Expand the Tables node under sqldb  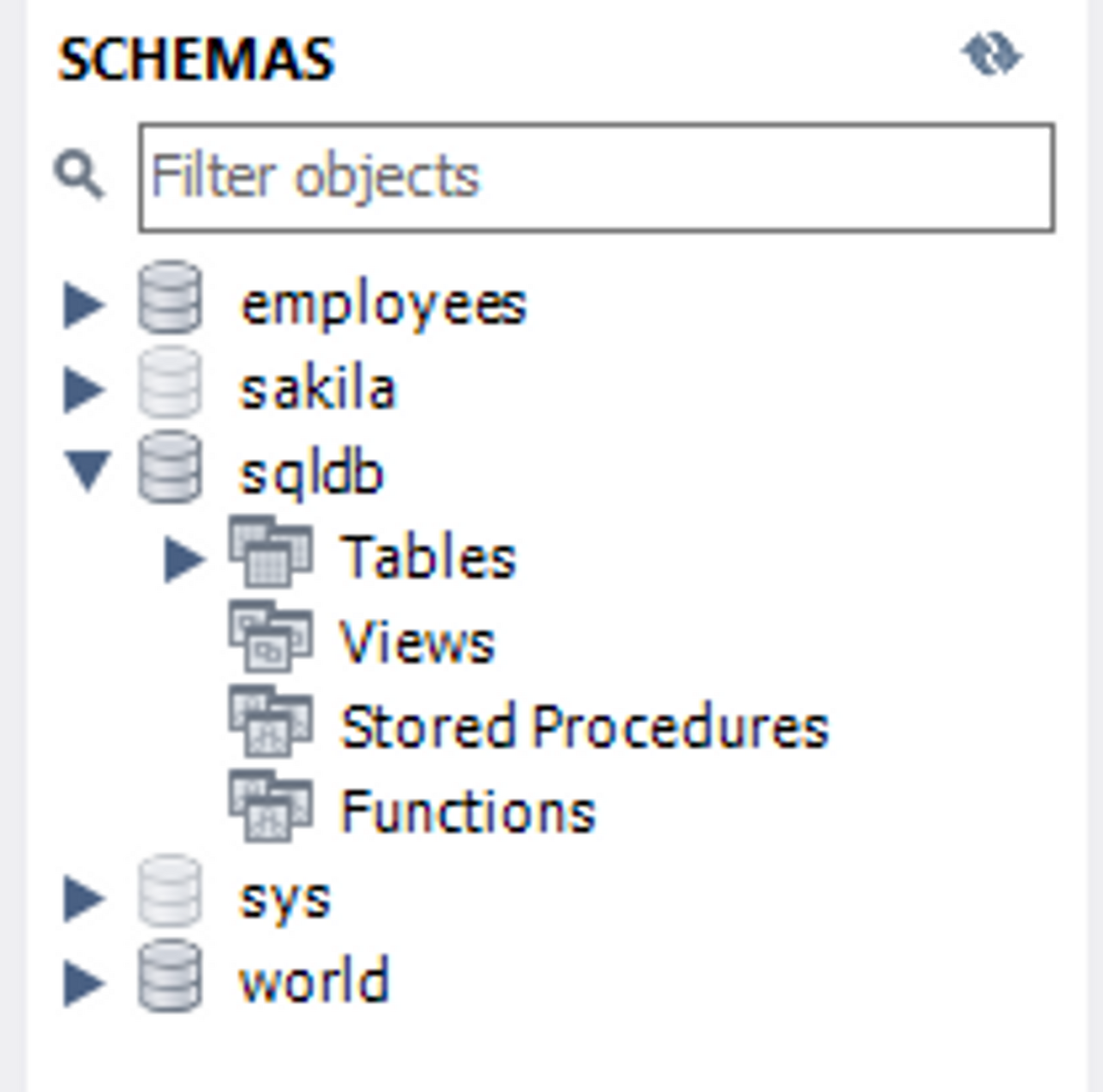184,559
